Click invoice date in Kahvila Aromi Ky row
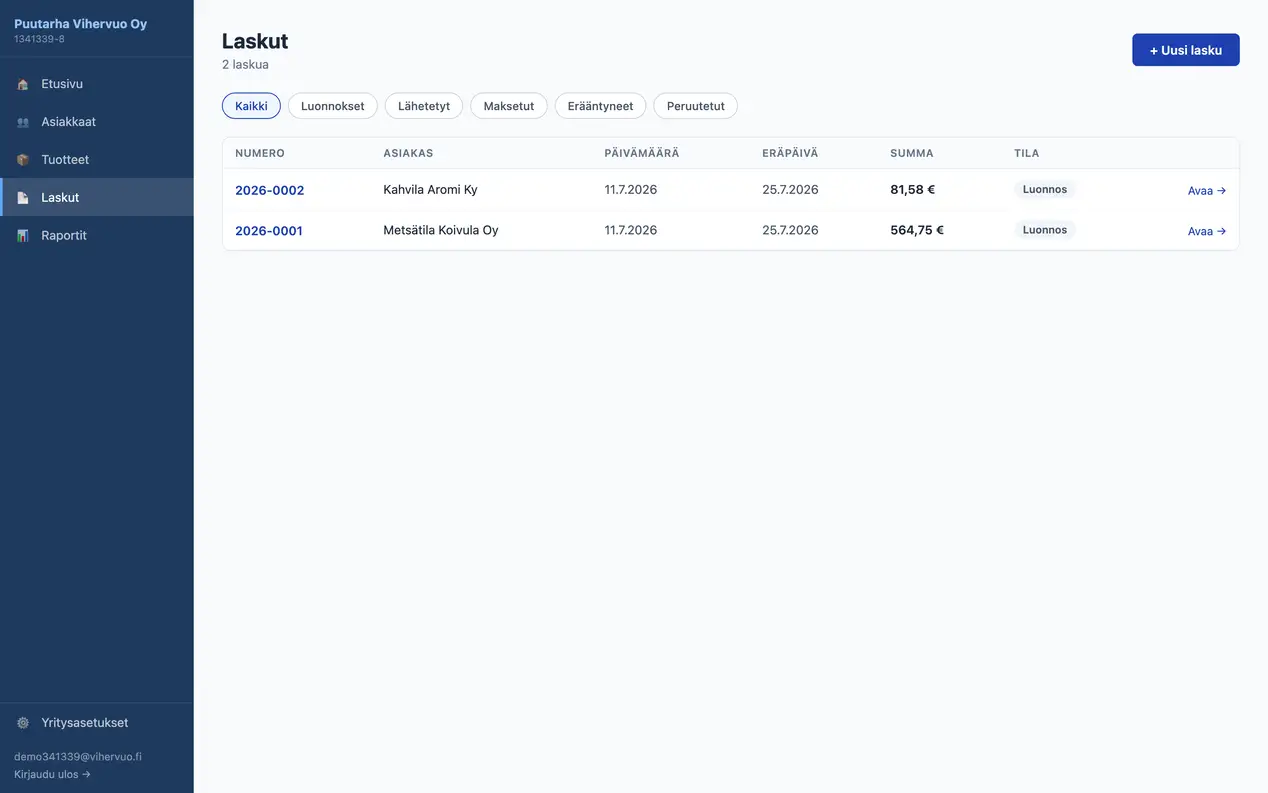Image resolution: width=1268 pixels, height=793 pixels. (x=631, y=190)
